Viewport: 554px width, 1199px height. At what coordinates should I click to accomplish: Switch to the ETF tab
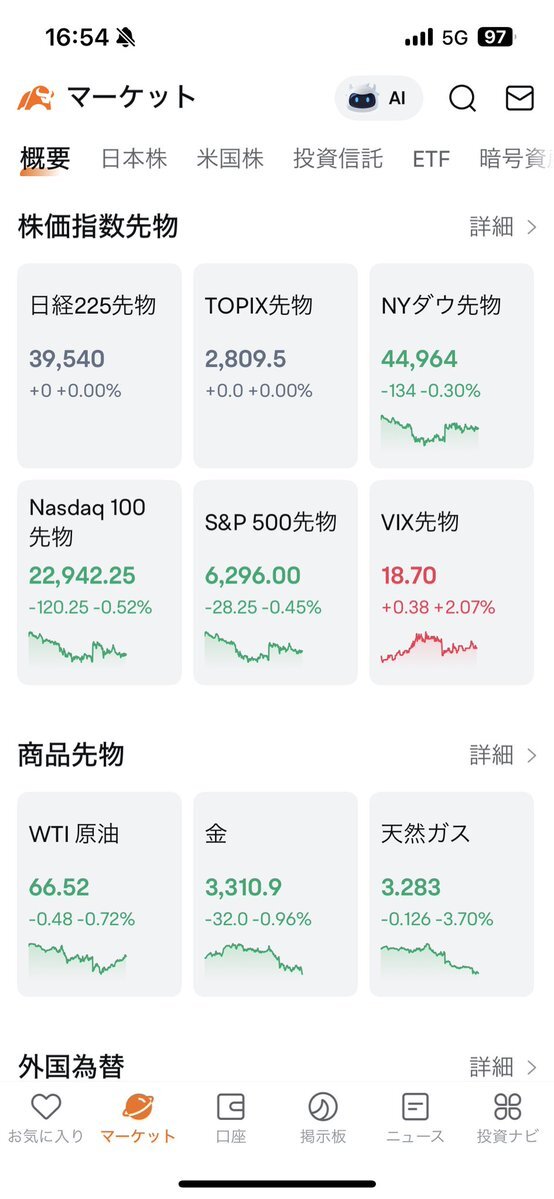[431, 159]
